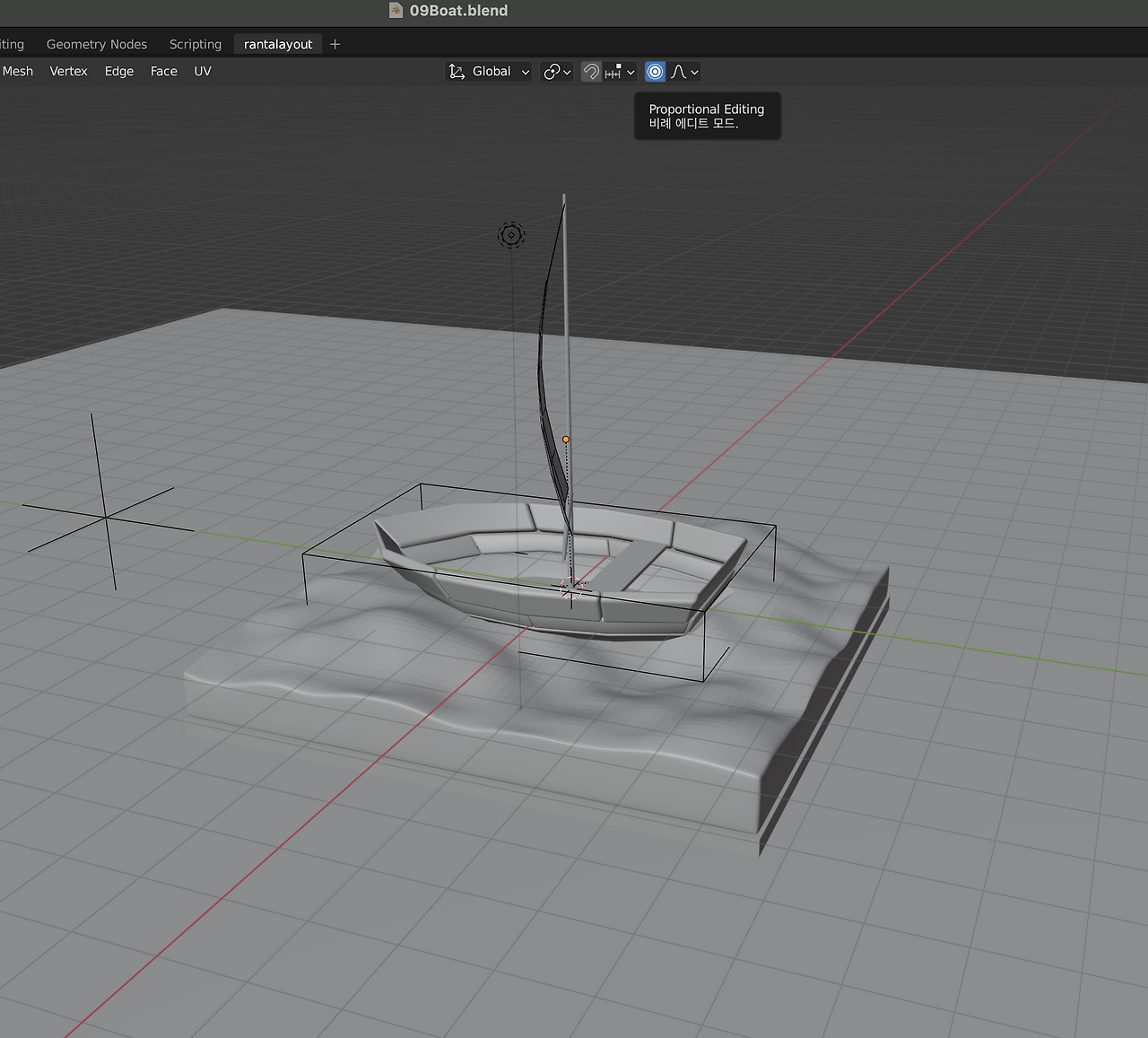Open the Vertex menu
Image resolution: width=1148 pixels, height=1038 pixels.
coord(68,71)
